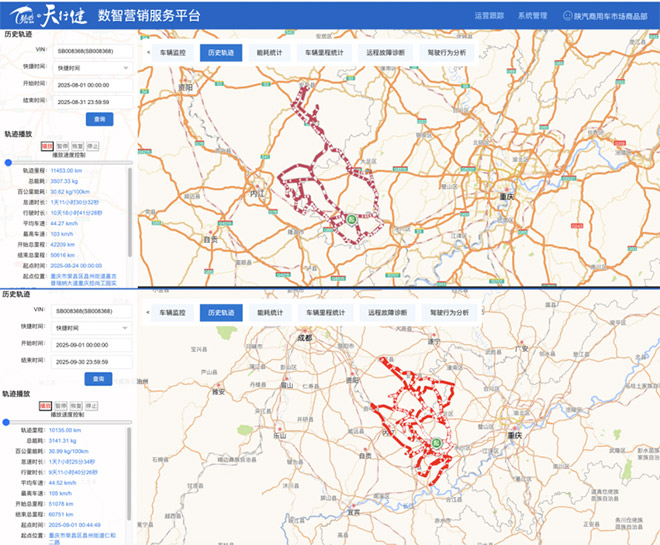Click the 查询 button below the 2025-08-31 end time
Image resolution: width=660 pixels, height=545 pixels.
click(x=99, y=118)
